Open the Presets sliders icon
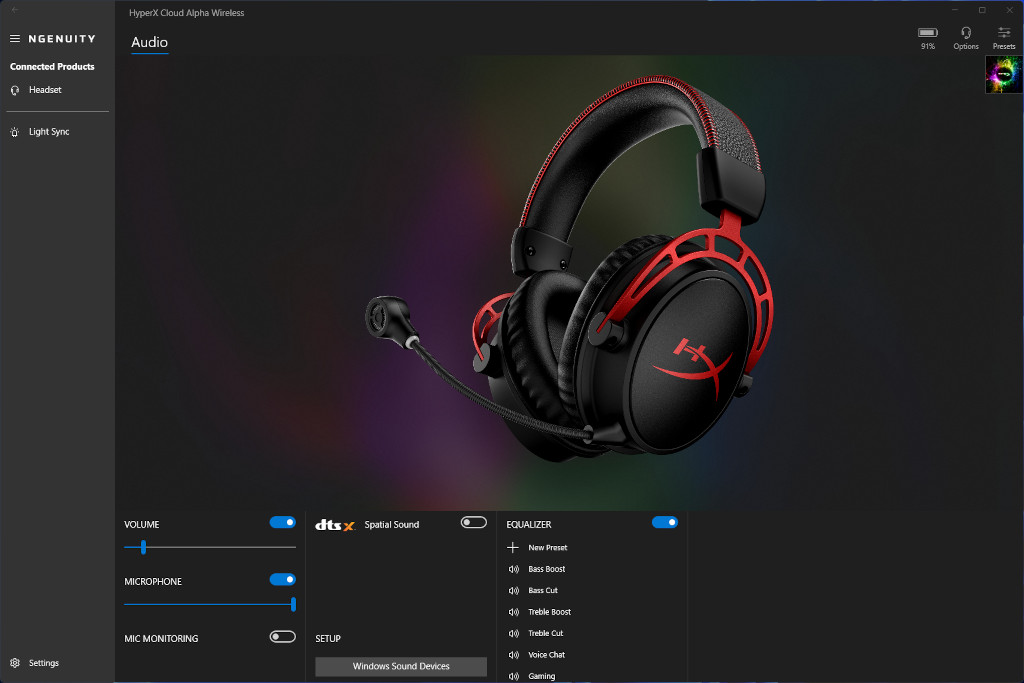Viewport: 1024px width, 683px height. click(1004, 32)
